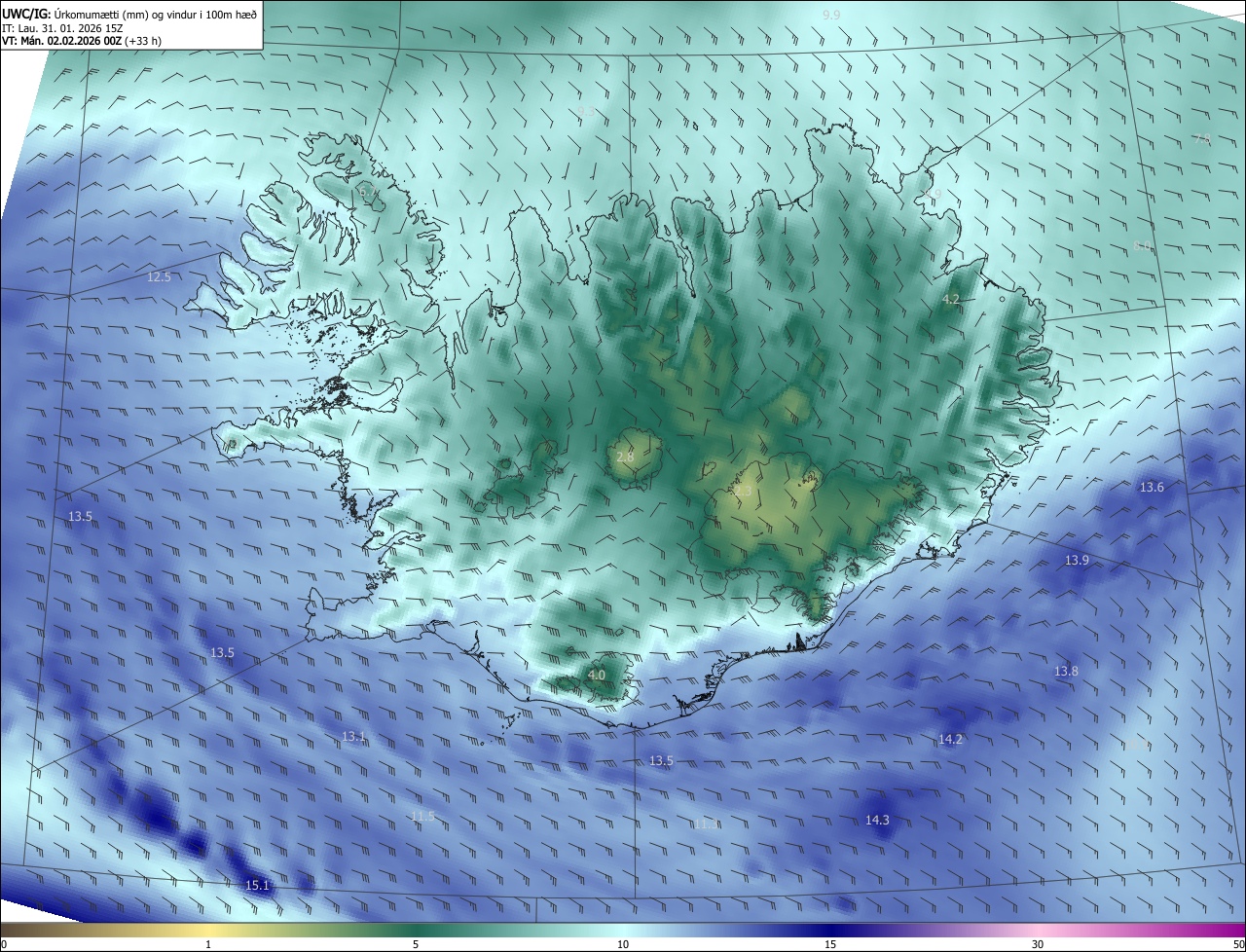Click the 'UWC/IG: Úrkomumætti (mm)' title line
This screenshot has width=1246, height=952.
pyautogui.click(x=129, y=13)
